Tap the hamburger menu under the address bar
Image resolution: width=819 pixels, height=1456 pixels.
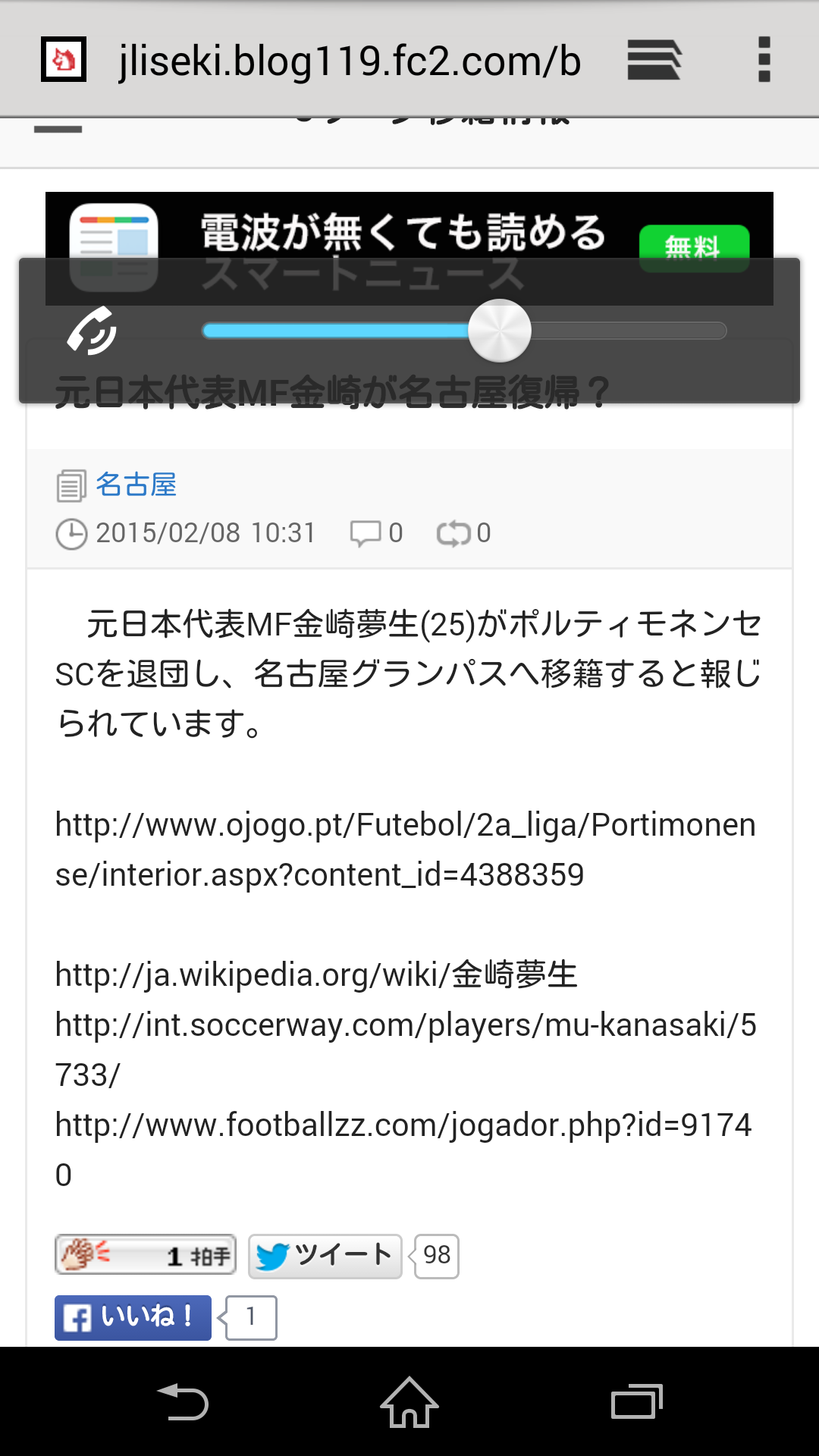(58, 129)
